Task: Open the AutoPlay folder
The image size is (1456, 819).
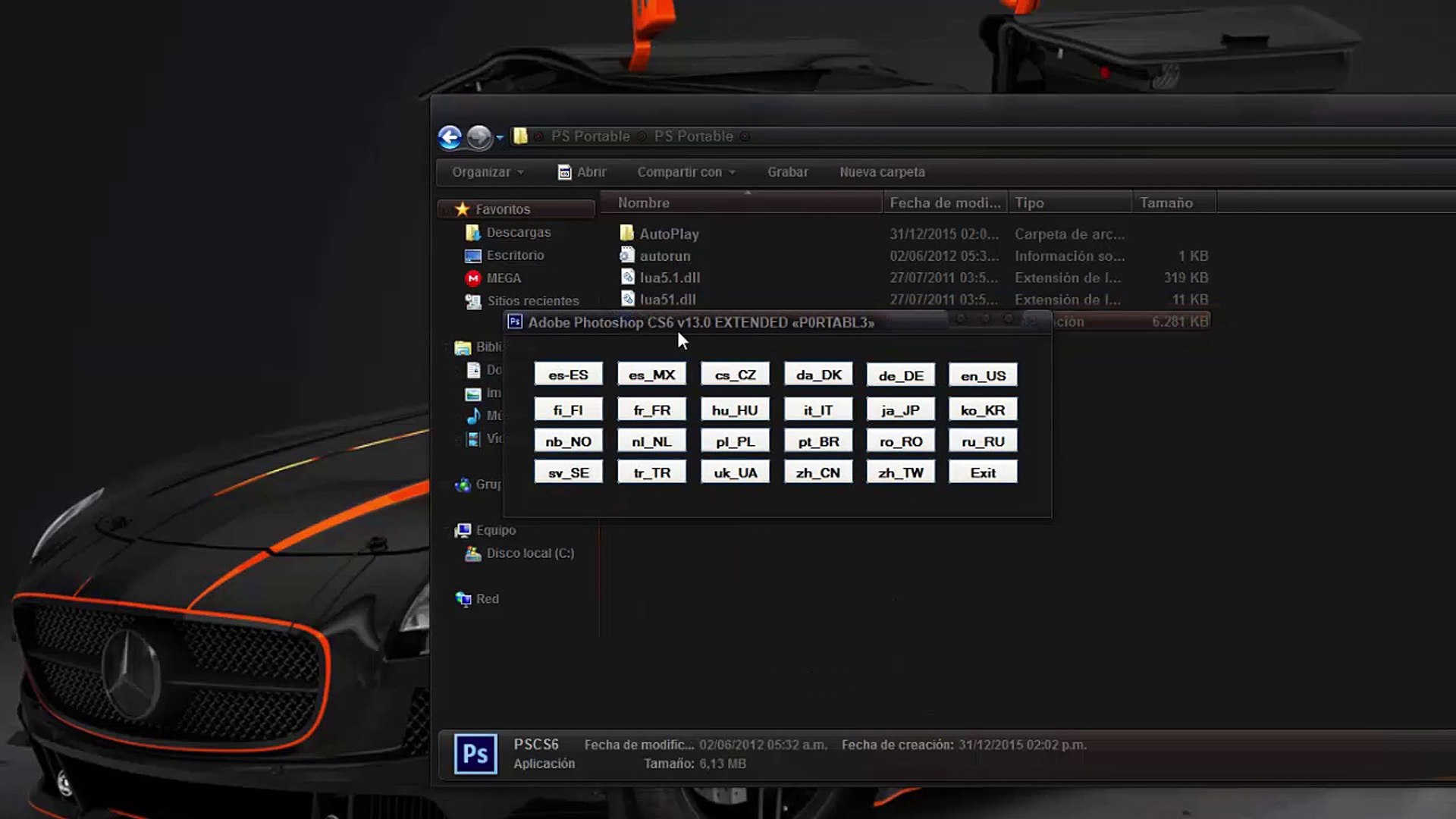Action: coord(668,234)
